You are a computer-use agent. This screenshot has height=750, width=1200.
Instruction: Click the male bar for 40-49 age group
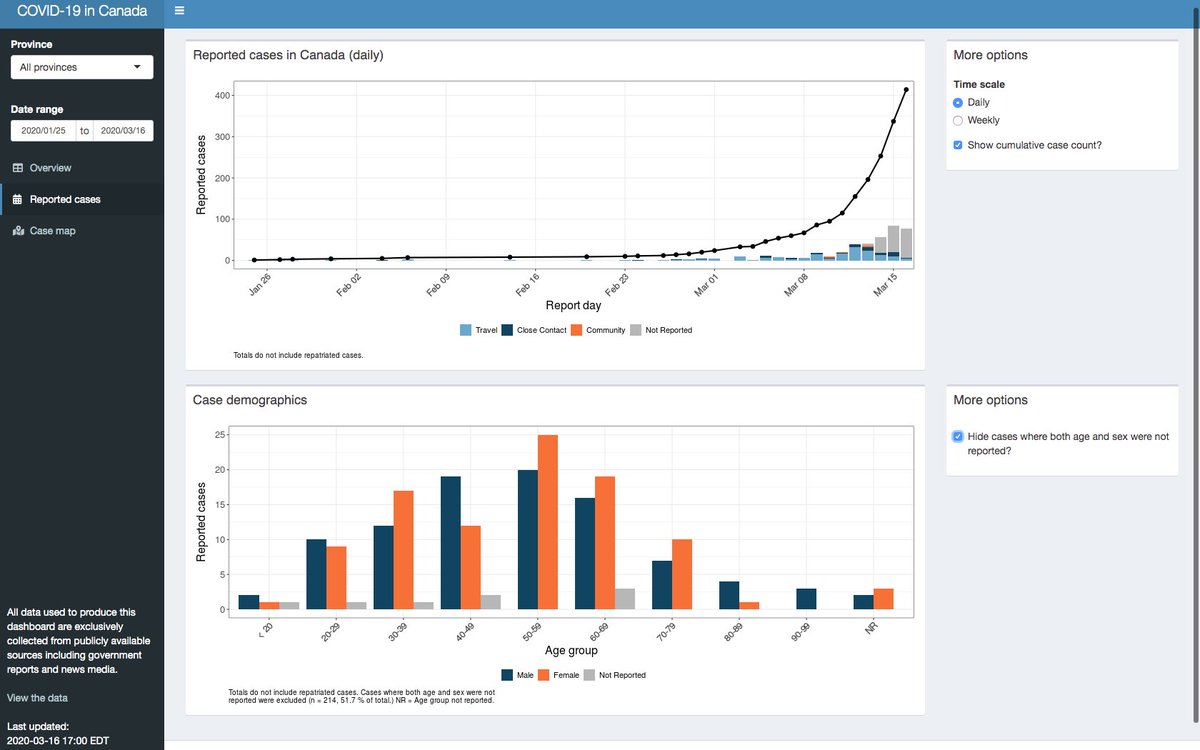pos(451,543)
